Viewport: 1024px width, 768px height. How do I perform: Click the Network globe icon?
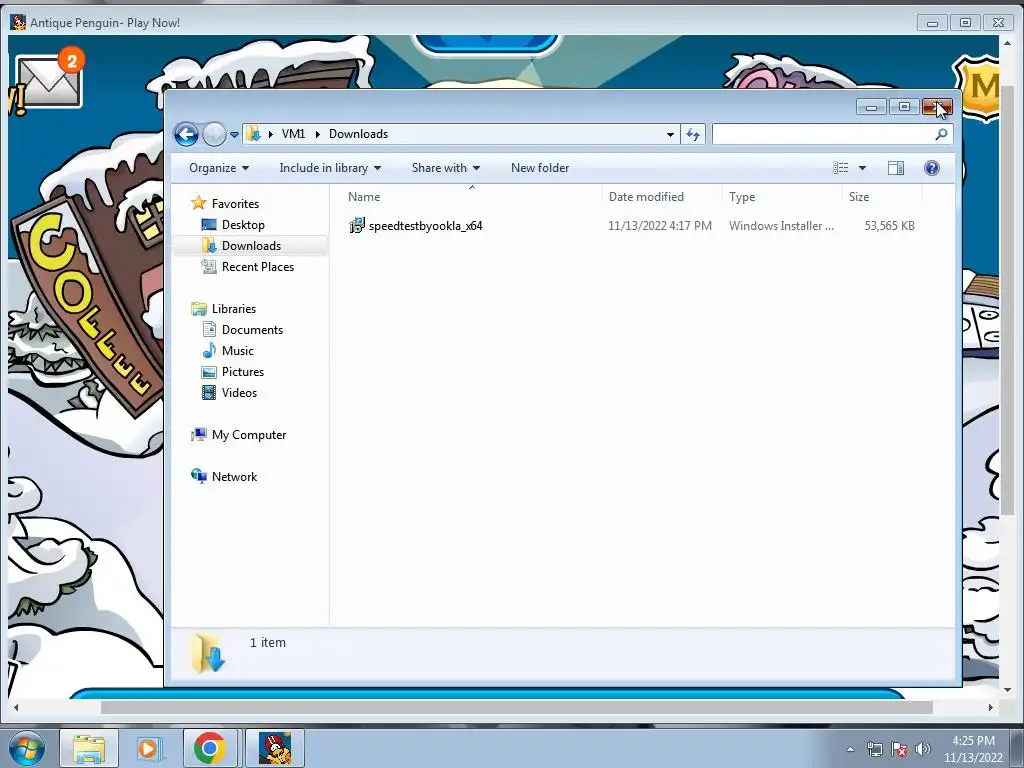tap(199, 476)
